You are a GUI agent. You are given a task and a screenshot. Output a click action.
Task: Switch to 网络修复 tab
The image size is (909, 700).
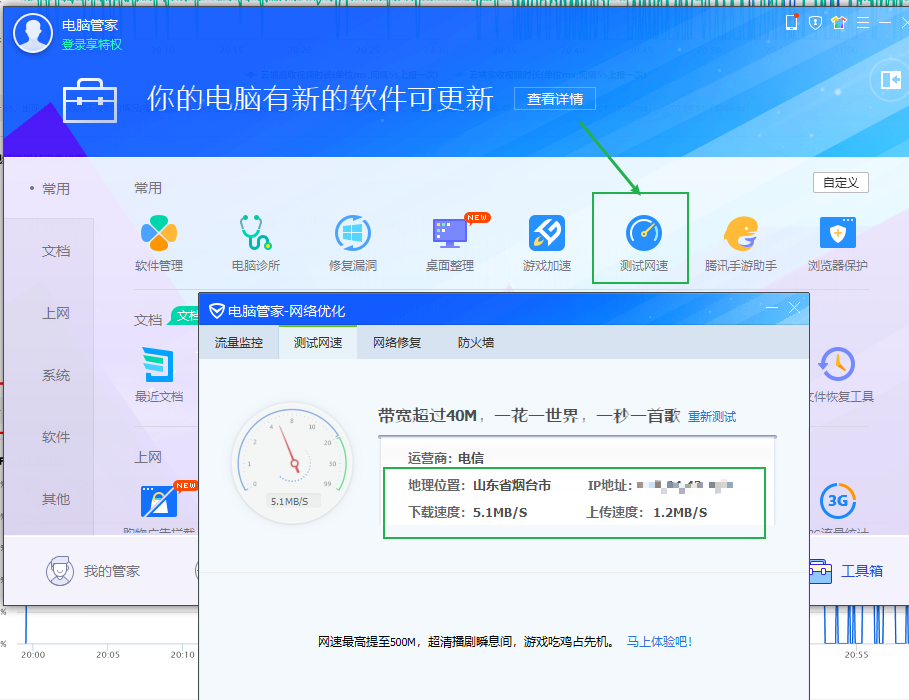397,343
